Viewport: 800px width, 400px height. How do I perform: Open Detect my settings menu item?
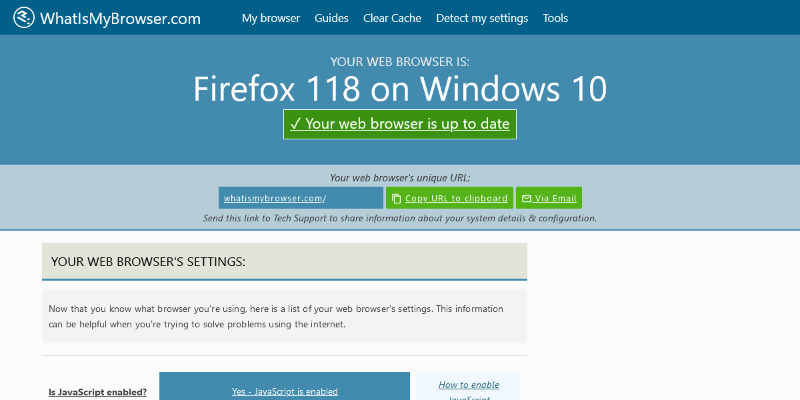(x=482, y=18)
